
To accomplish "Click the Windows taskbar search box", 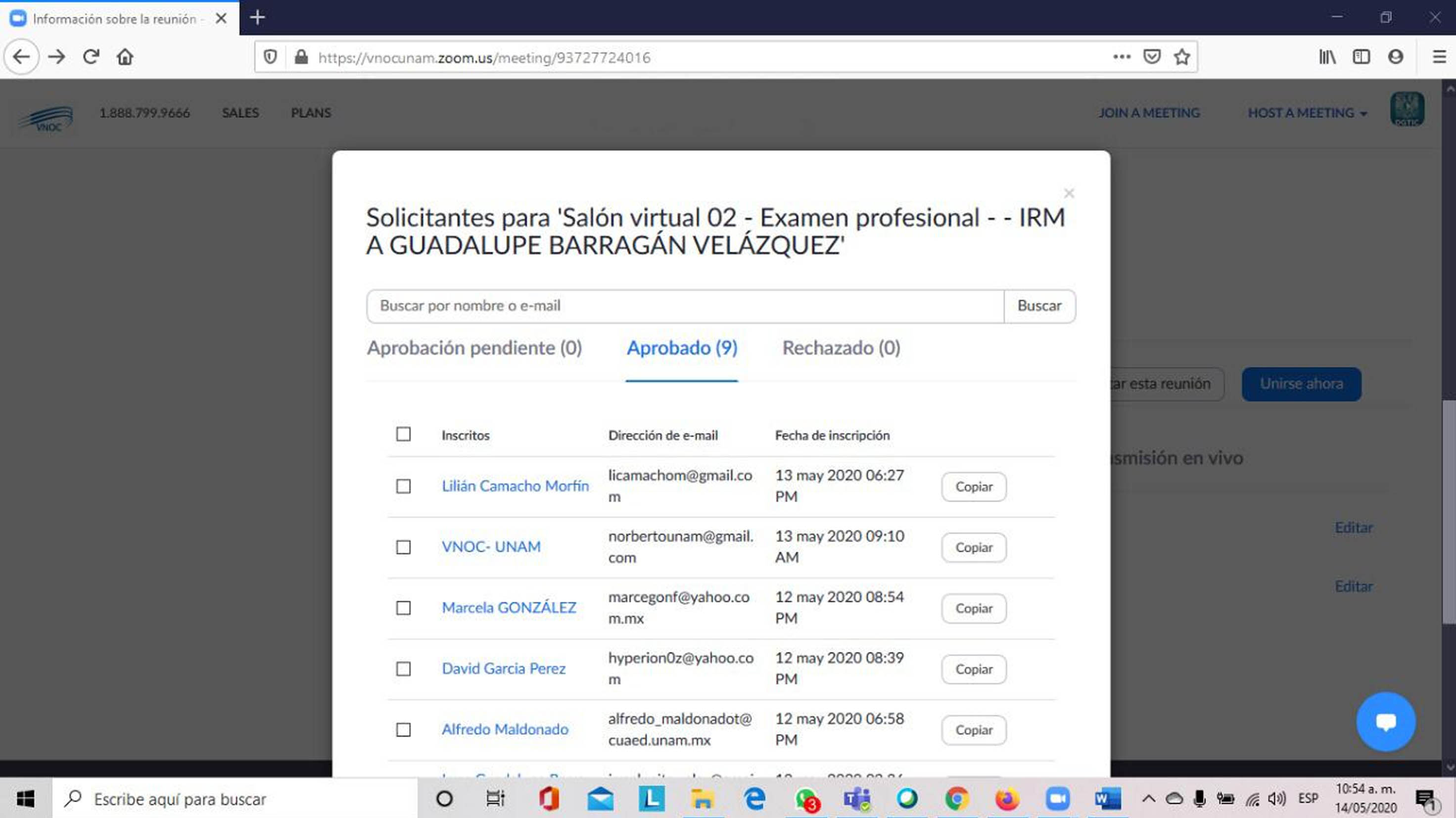I will [235, 799].
